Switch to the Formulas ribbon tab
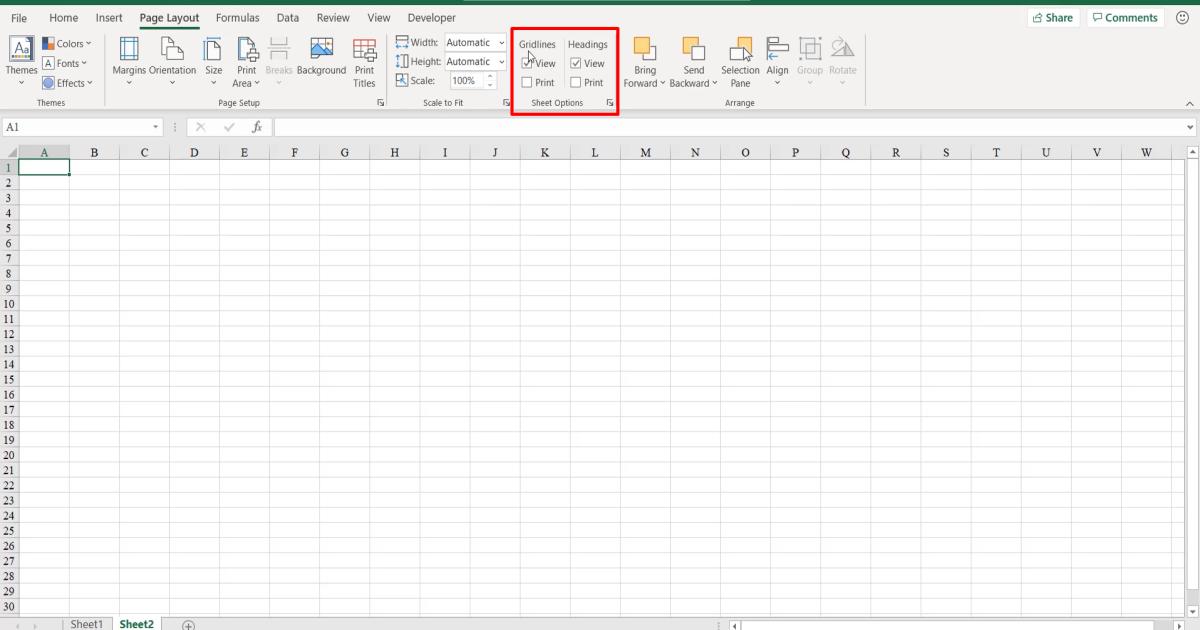 coord(237,17)
